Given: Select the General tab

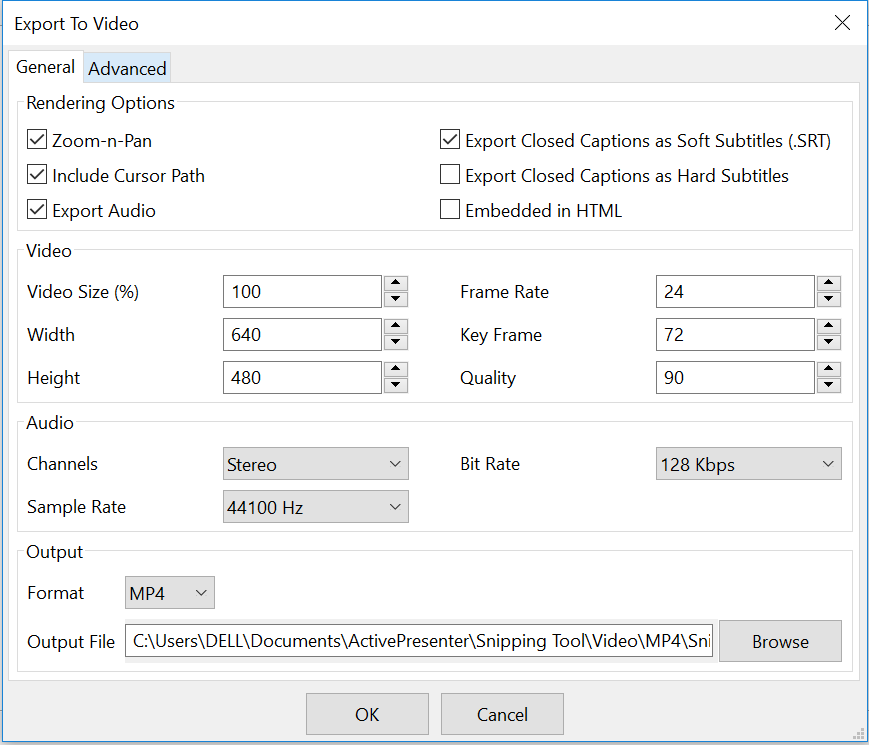Looking at the screenshot, I should point(45,68).
